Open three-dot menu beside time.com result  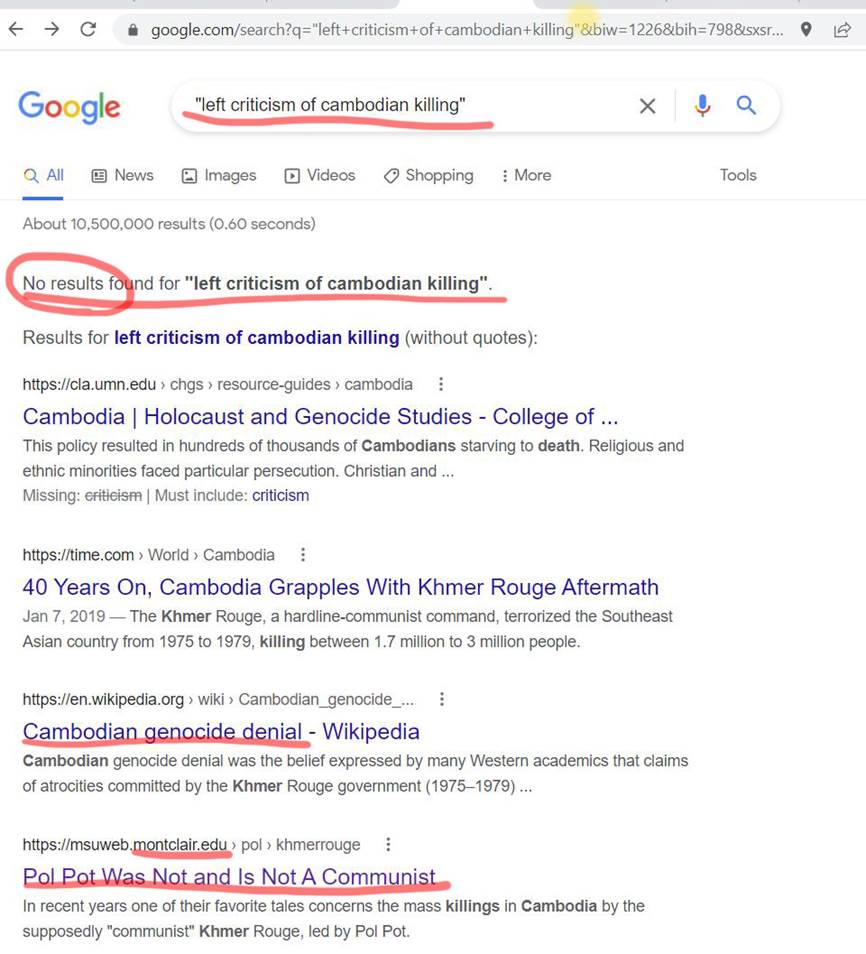(x=303, y=555)
